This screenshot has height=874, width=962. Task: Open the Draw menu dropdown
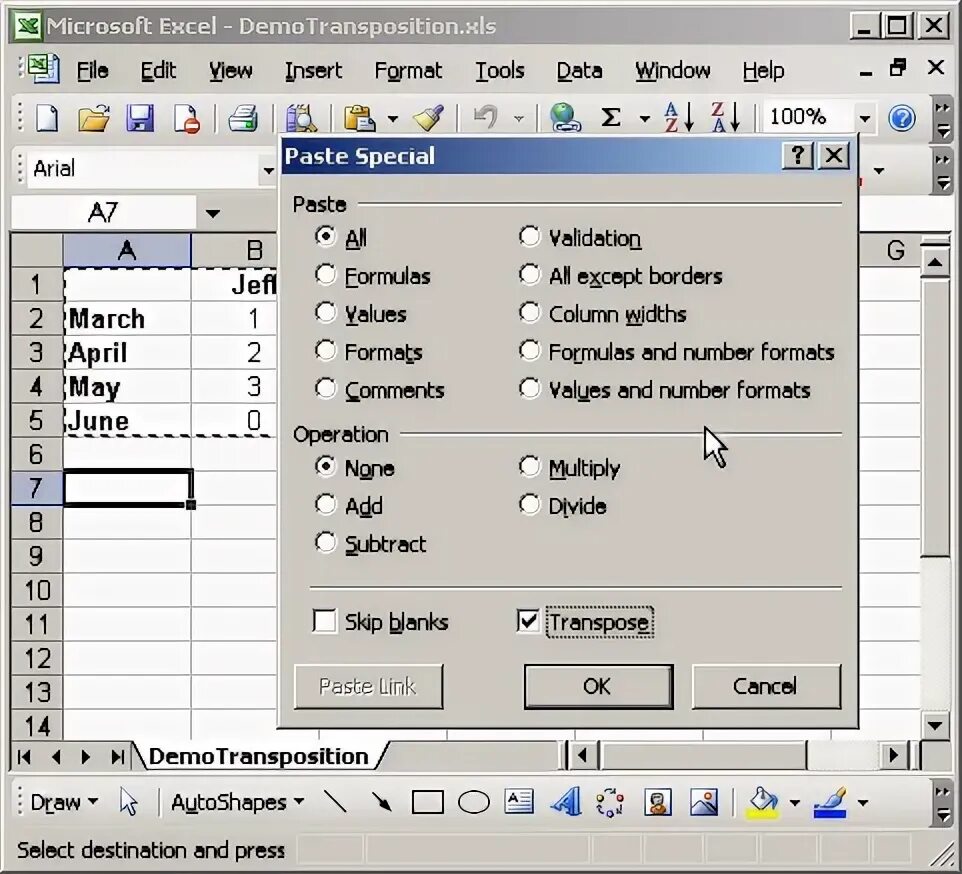click(64, 802)
